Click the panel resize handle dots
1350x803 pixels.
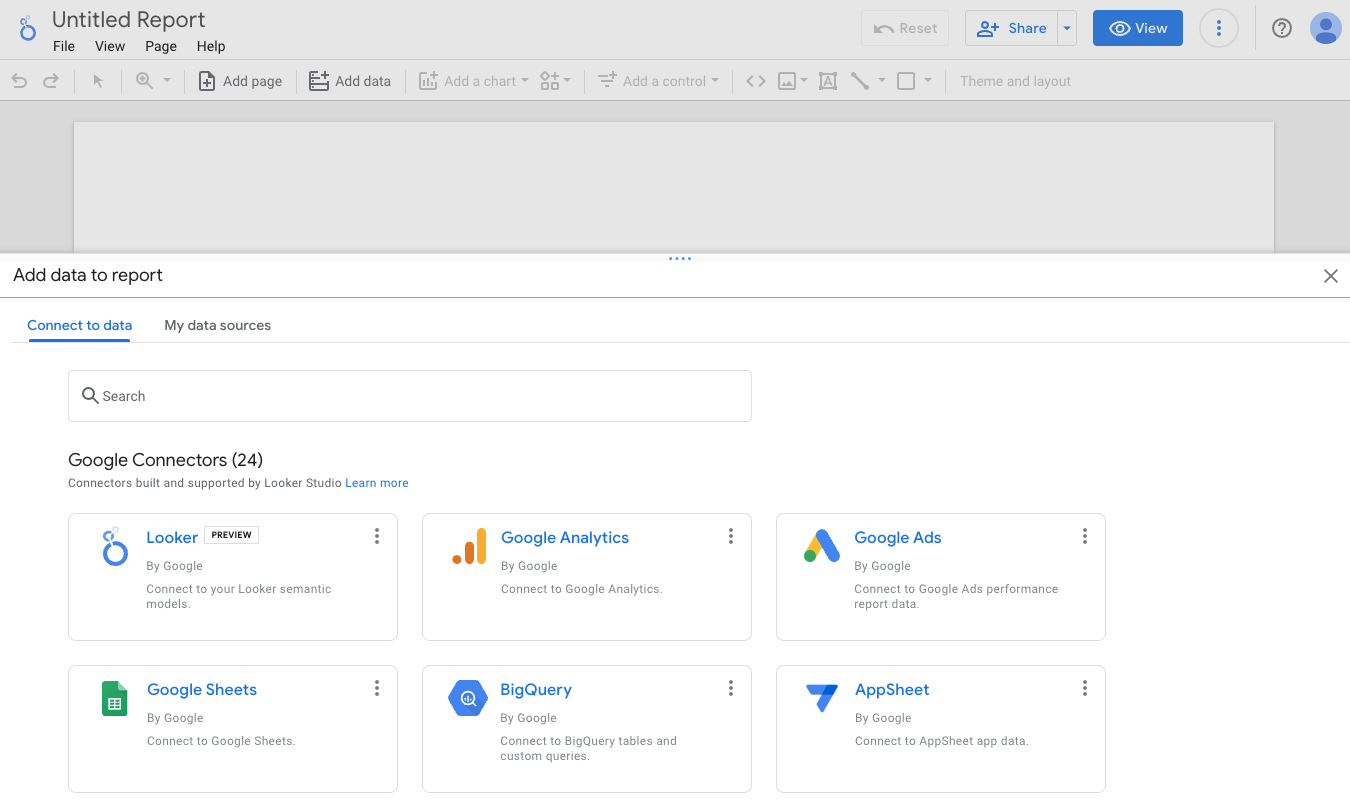pos(680,259)
